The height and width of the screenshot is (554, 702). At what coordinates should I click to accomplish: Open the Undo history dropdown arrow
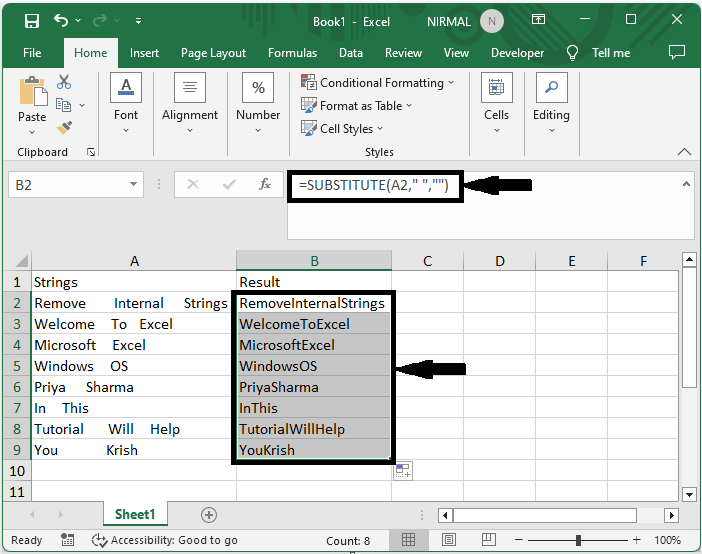click(78, 21)
